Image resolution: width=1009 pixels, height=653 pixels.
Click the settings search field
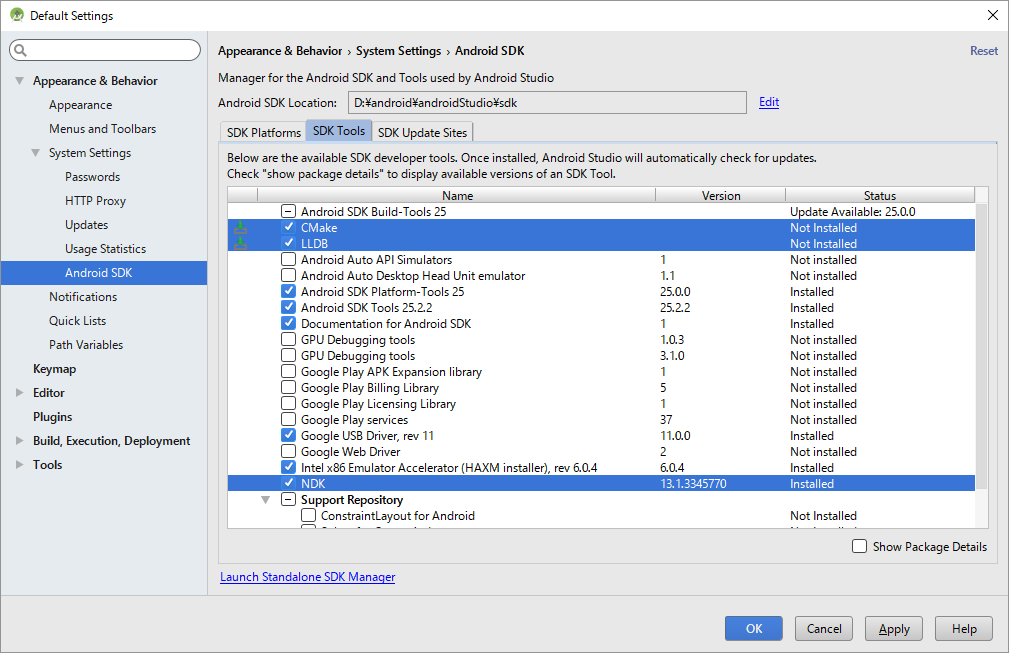(x=105, y=50)
